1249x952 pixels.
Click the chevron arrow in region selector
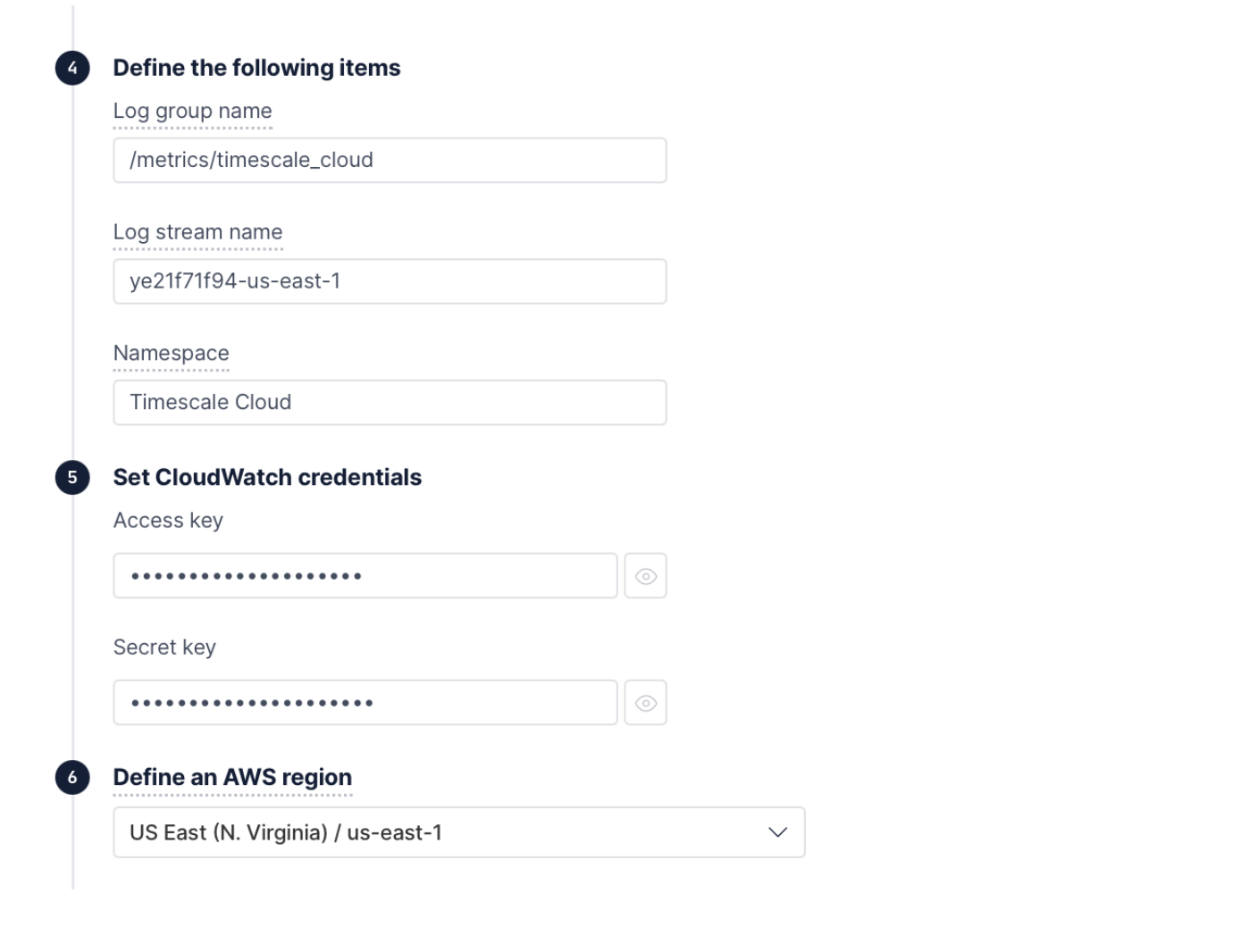777,832
